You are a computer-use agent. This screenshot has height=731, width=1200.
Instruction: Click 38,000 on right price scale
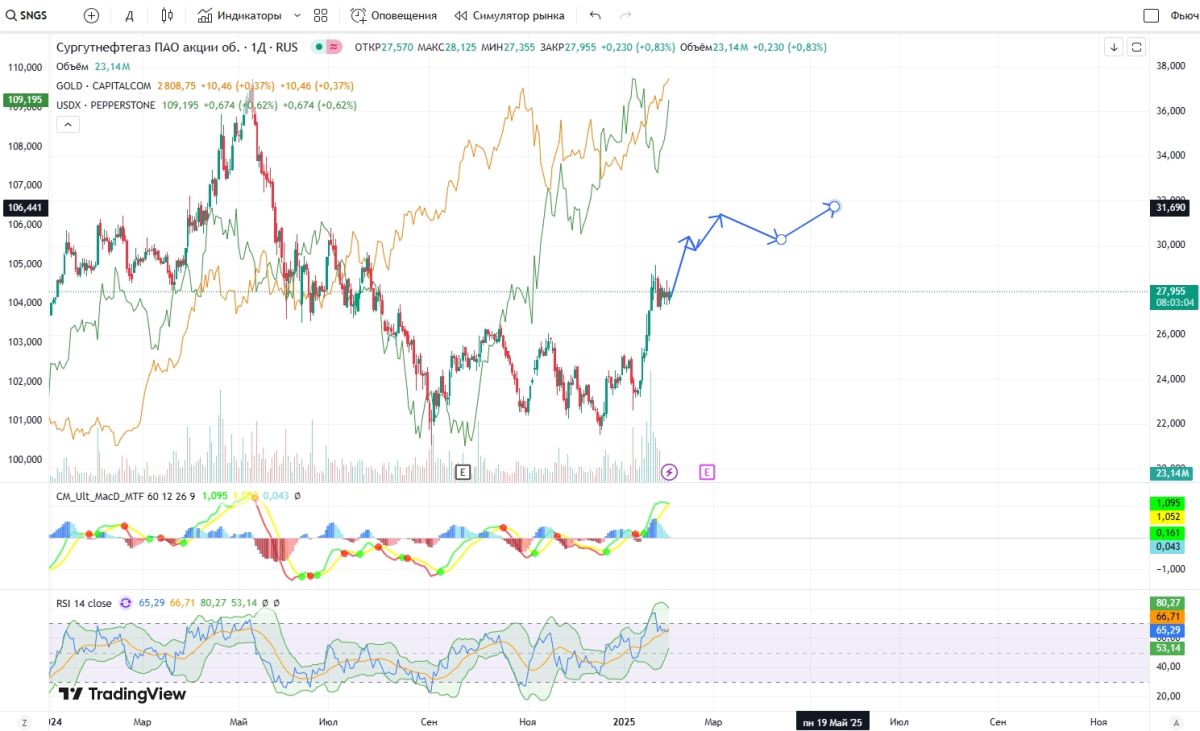click(1170, 67)
